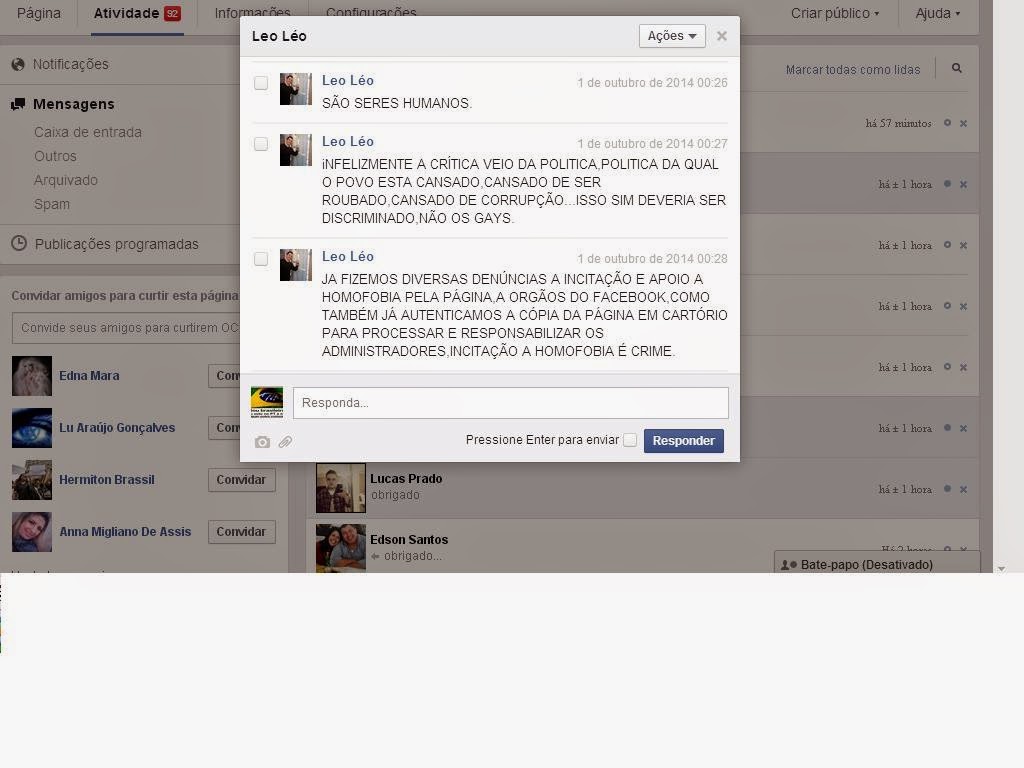Click the Responda... reply text field

pos(511,403)
